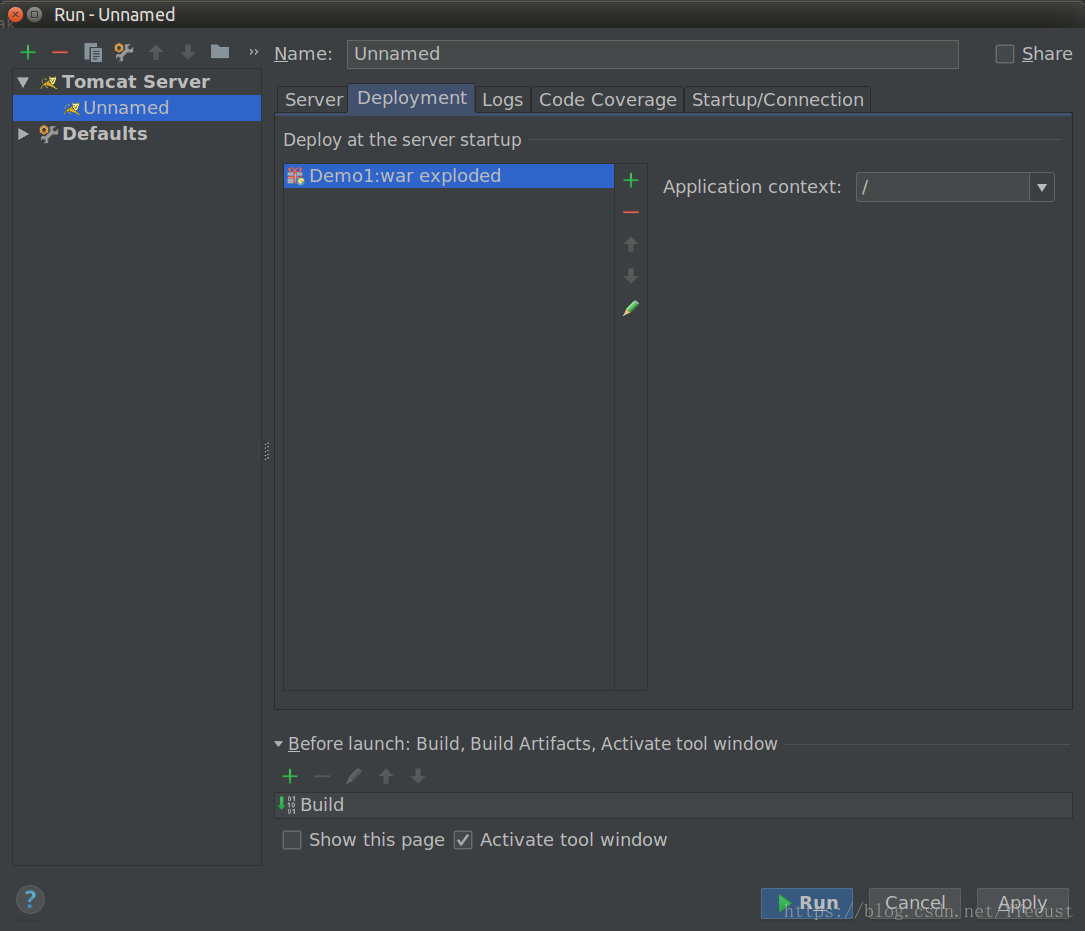
Task: Remove the selected run configuration
Action: point(60,53)
